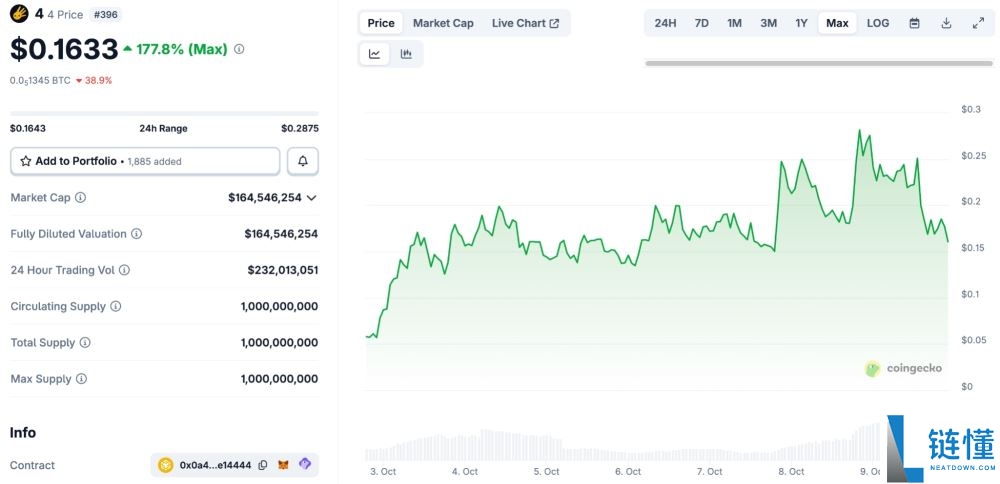
Task: Open Fully Diluted Valuation info icon
Action: point(136,234)
